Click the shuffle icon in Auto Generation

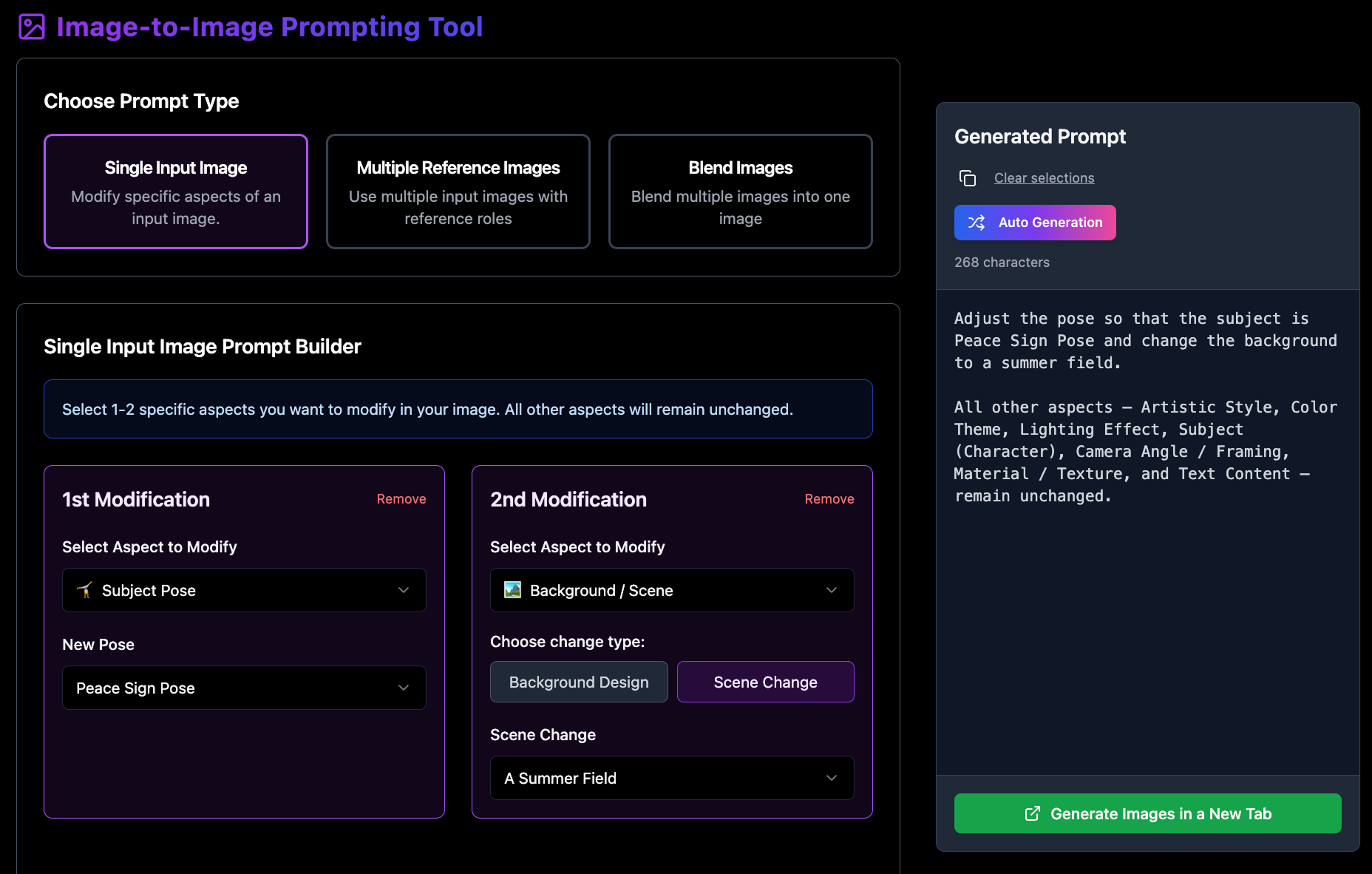pyautogui.click(x=977, y=223)
